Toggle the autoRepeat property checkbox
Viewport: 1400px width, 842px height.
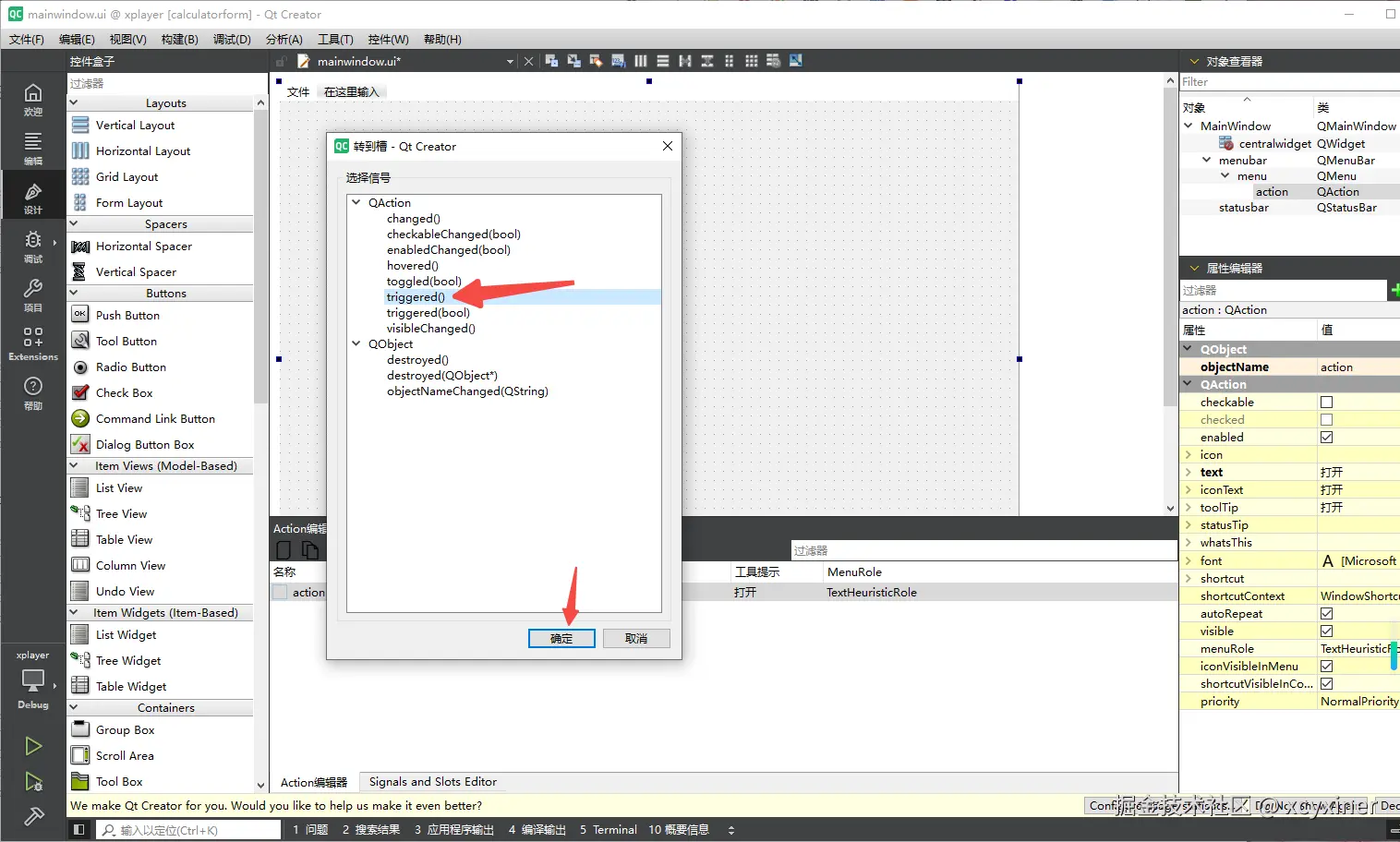(x=1326, y=614)
